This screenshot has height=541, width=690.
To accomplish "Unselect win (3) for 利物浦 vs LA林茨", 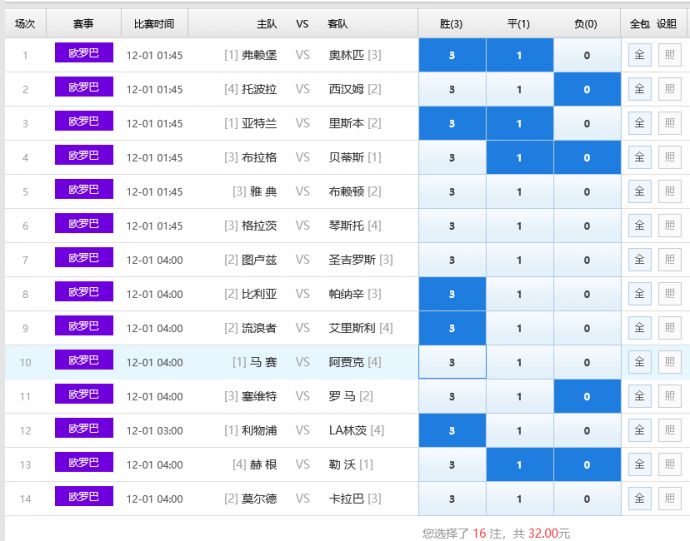I will [452, 431].
